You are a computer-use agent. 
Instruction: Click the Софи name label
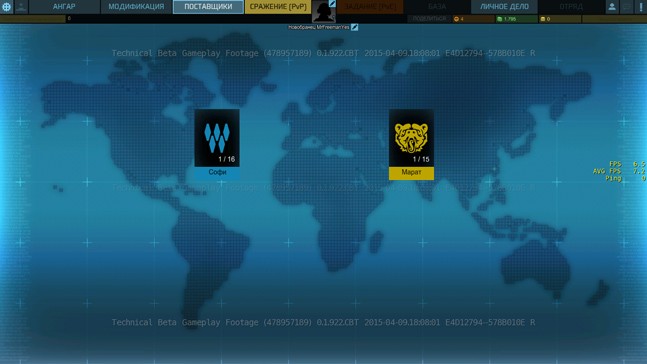[217, 173]
